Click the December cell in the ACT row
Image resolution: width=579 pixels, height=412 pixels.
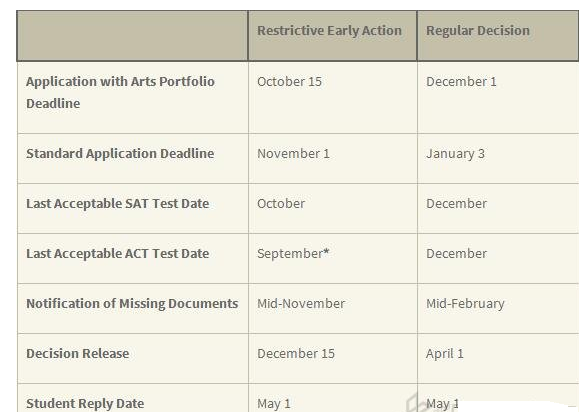click(456, 254)
